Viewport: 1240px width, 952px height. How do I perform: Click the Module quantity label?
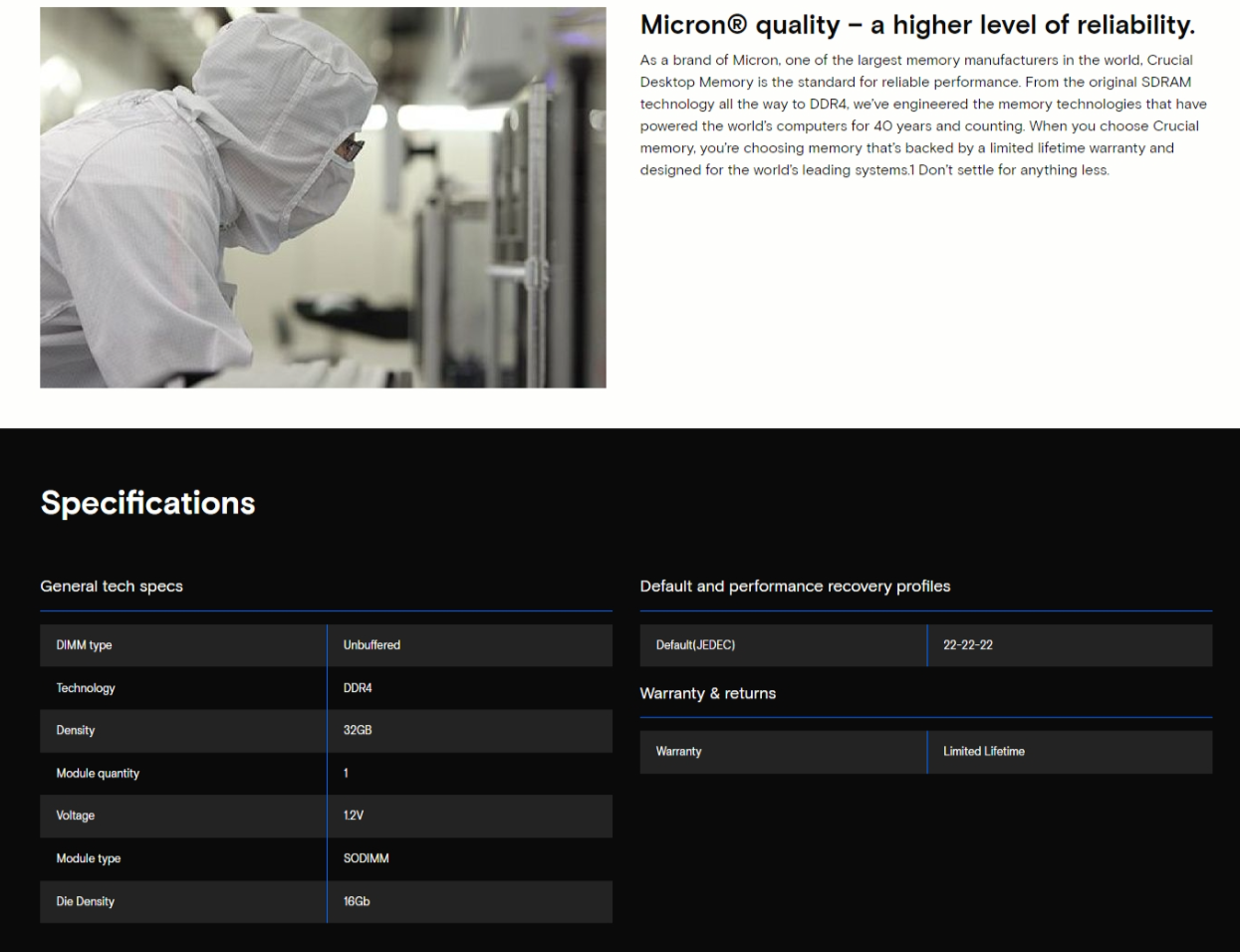pos(98,773)
